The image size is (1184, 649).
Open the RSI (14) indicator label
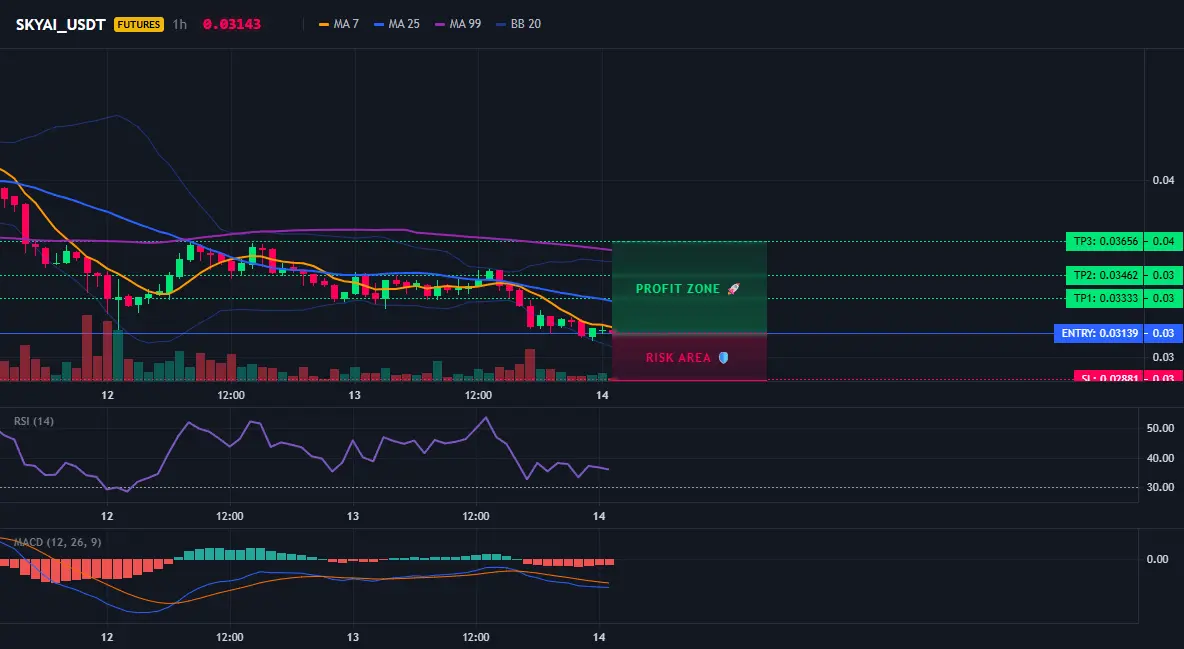pos(34,421)
